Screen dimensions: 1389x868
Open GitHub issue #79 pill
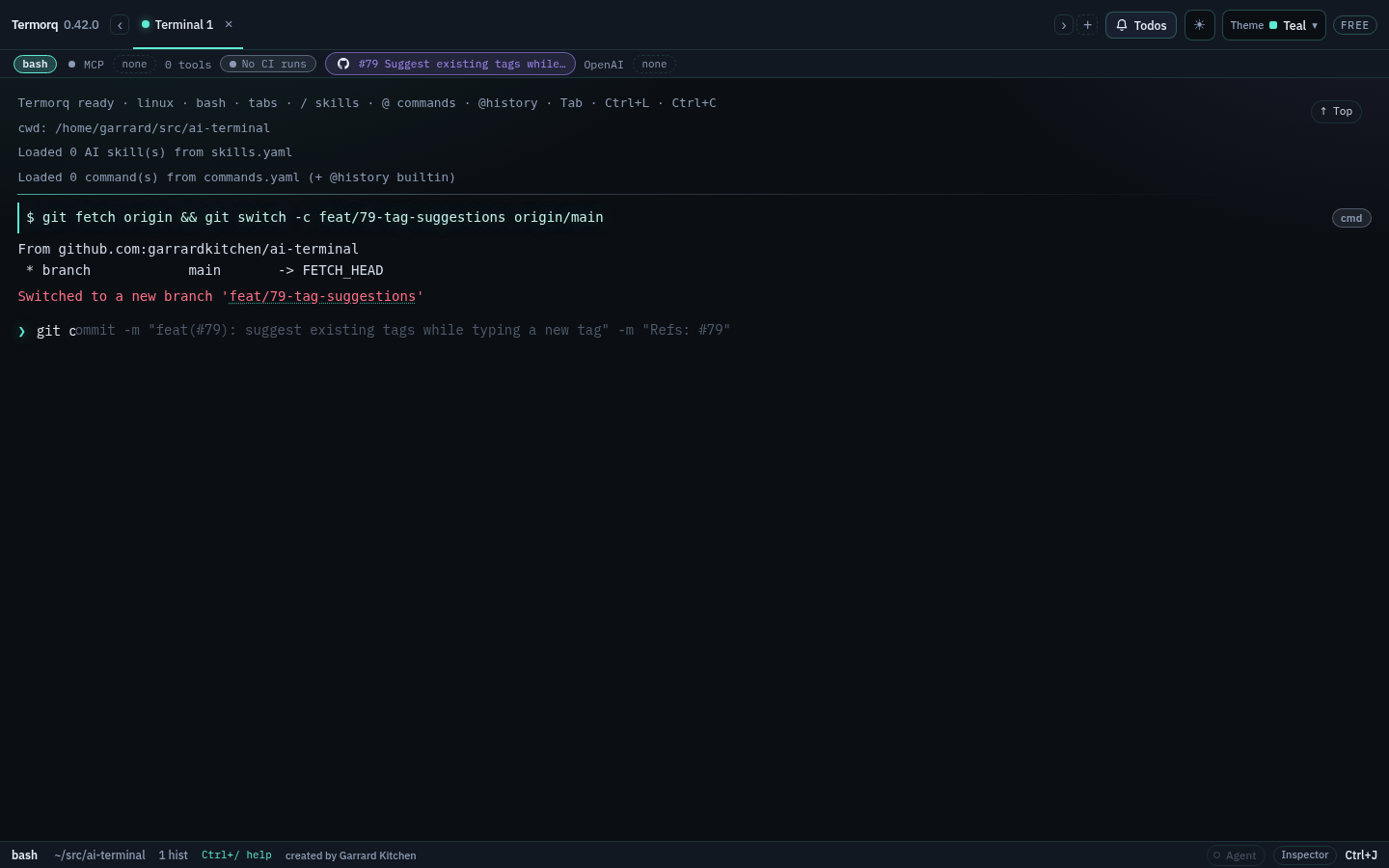click(450, 64)
